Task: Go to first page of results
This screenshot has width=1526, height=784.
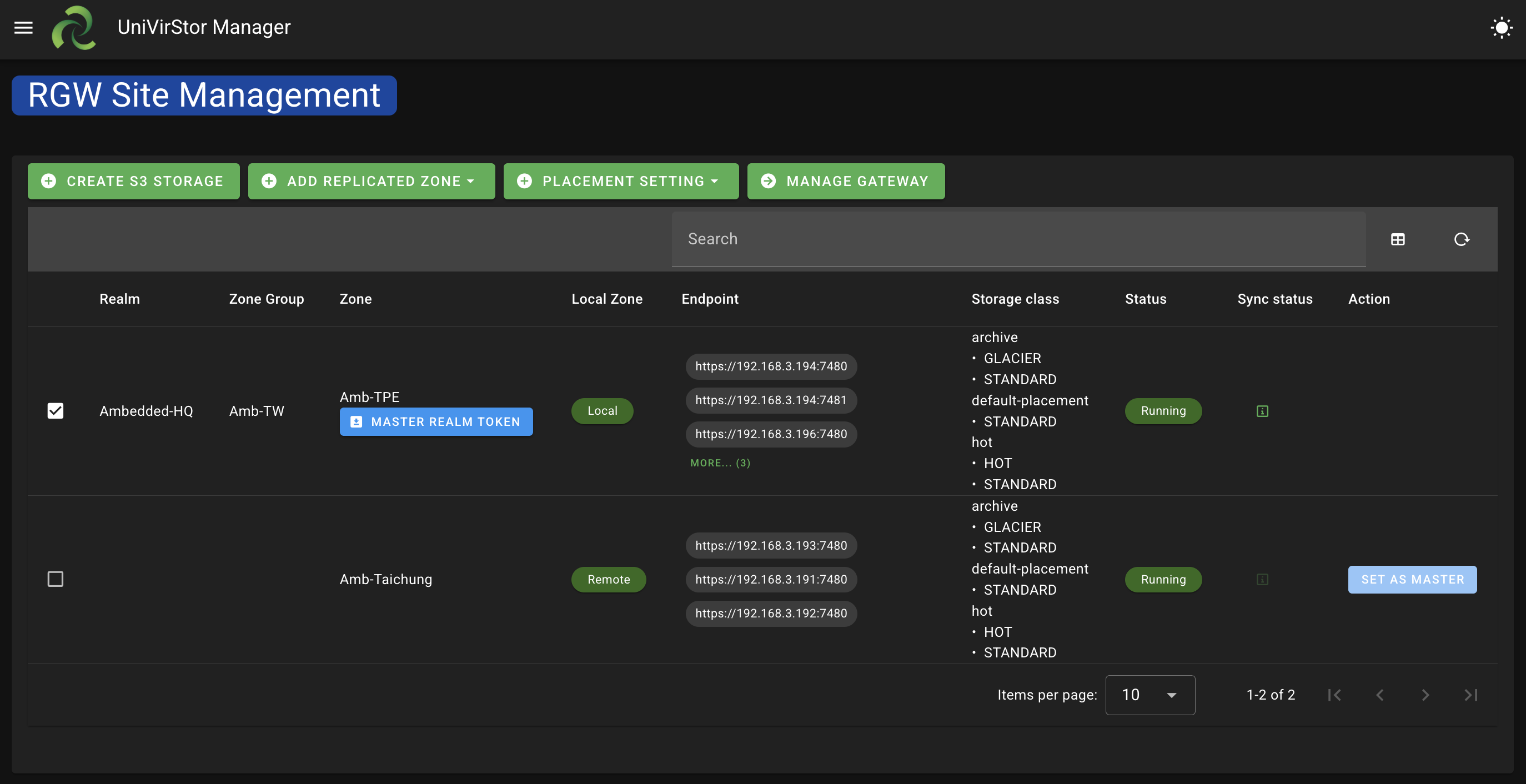Action: (x=1334, y=695)
